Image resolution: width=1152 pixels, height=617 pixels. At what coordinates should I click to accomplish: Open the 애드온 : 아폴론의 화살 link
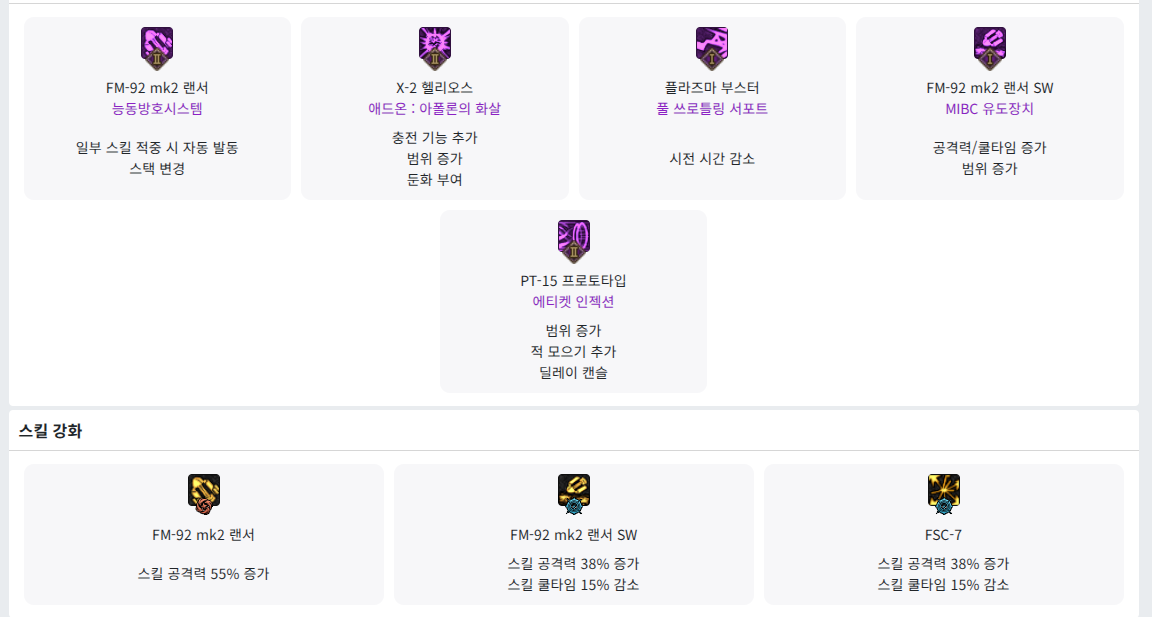pyautogui.click(x=435, y=109)
